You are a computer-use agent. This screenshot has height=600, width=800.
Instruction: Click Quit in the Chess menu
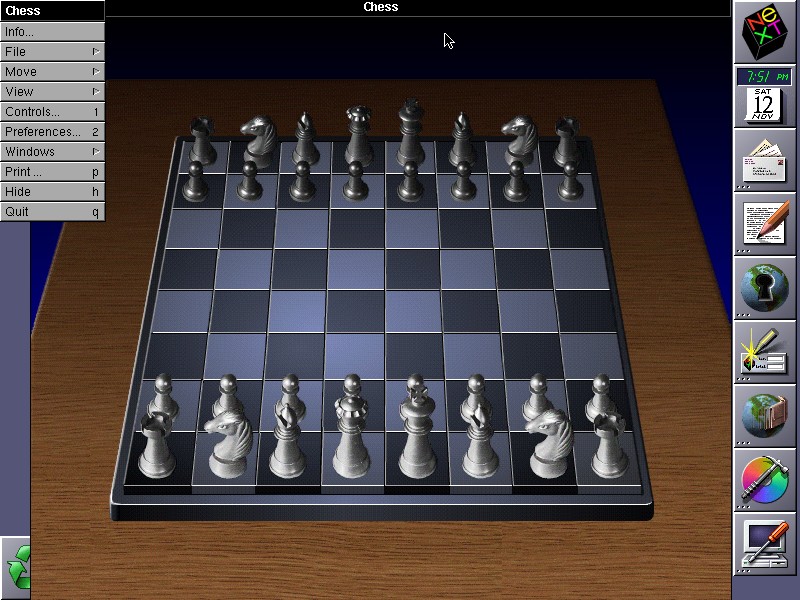point(52,211)
